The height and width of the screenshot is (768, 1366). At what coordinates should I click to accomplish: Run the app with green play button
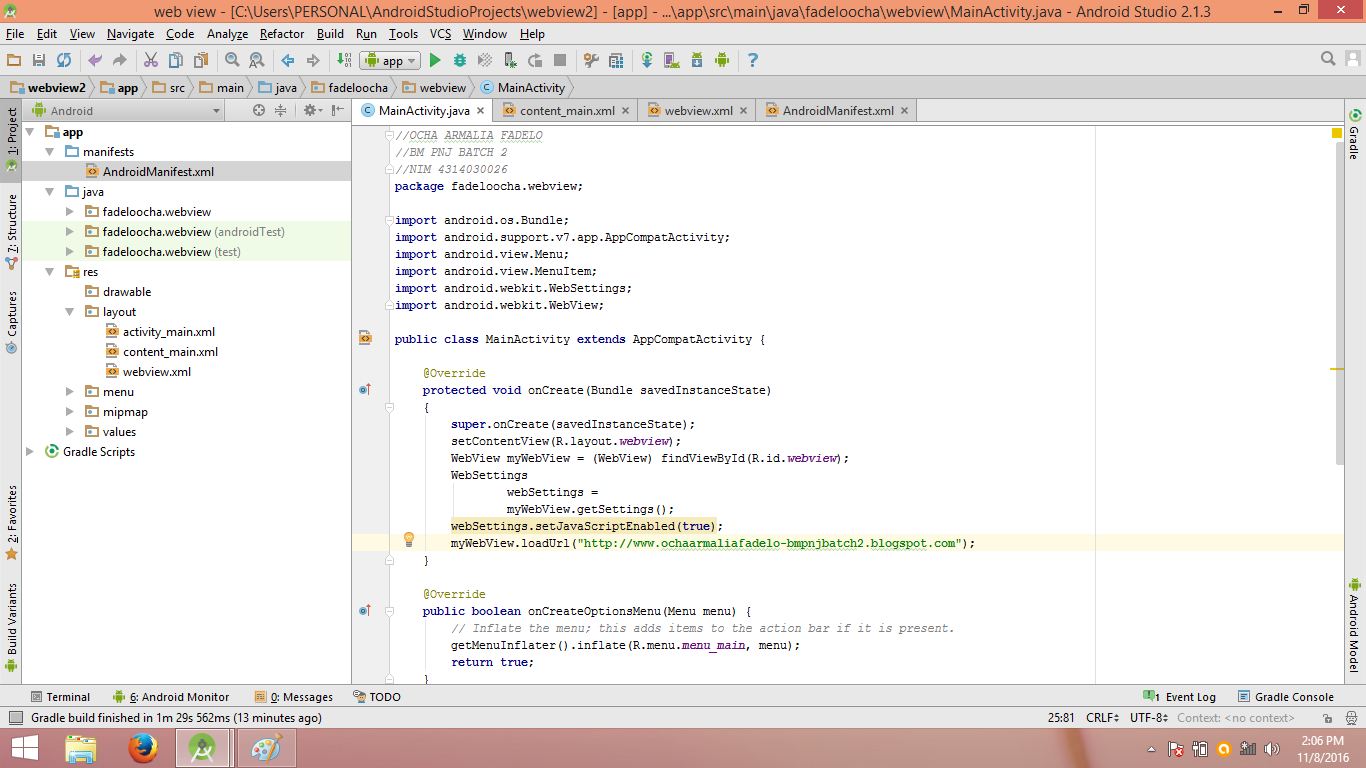435,61
